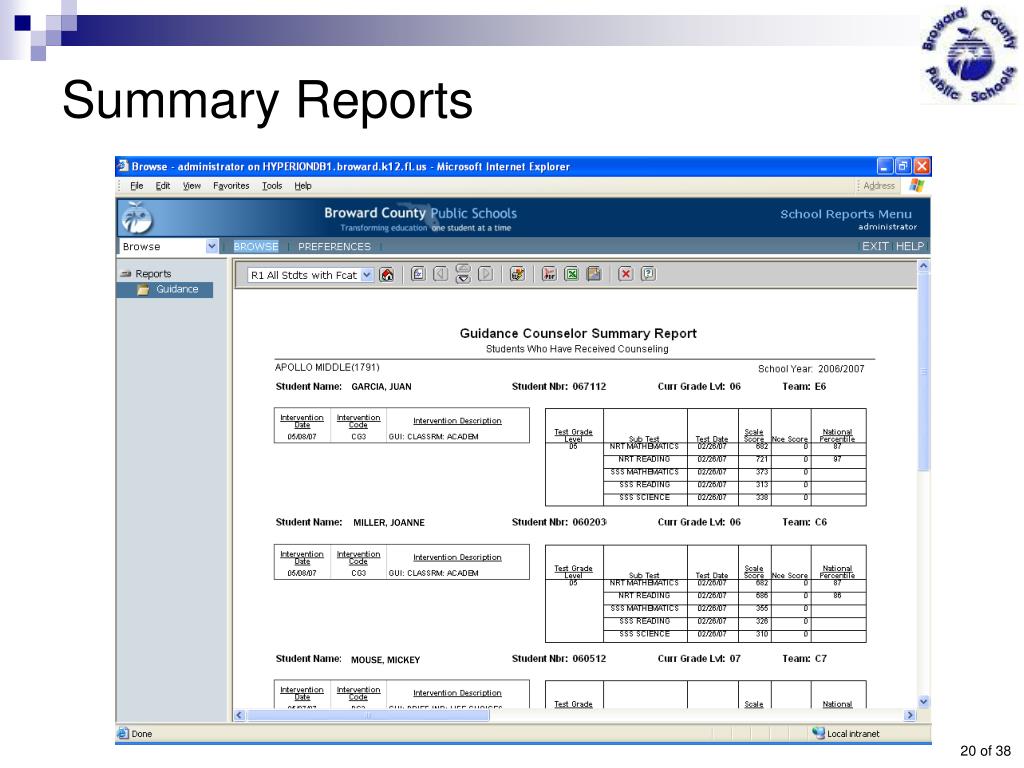Click School Year 2006/2007 text
The image size is (1024, 768).
811,368
